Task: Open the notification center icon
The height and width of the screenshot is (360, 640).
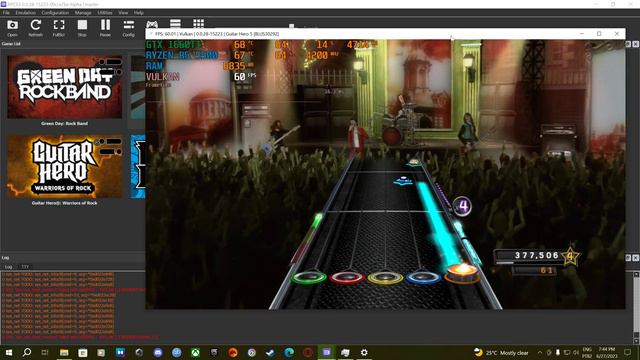Action: pos(628,353)
